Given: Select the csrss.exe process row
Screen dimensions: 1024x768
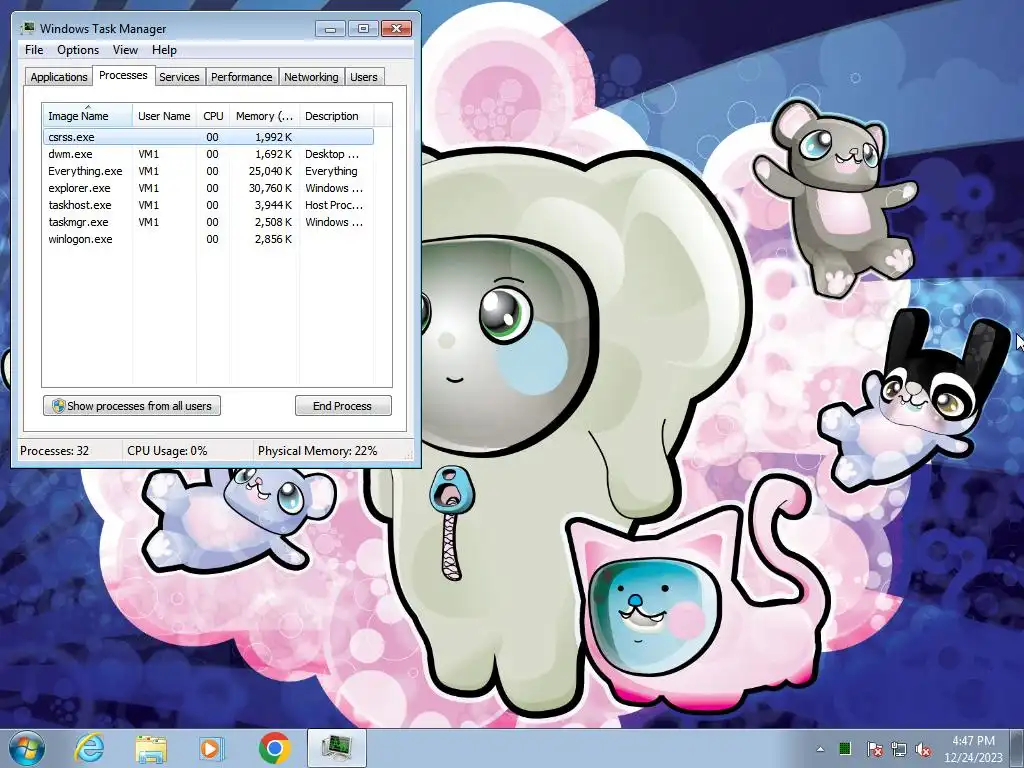Looking at the screenshot, I should pos(208,137).
